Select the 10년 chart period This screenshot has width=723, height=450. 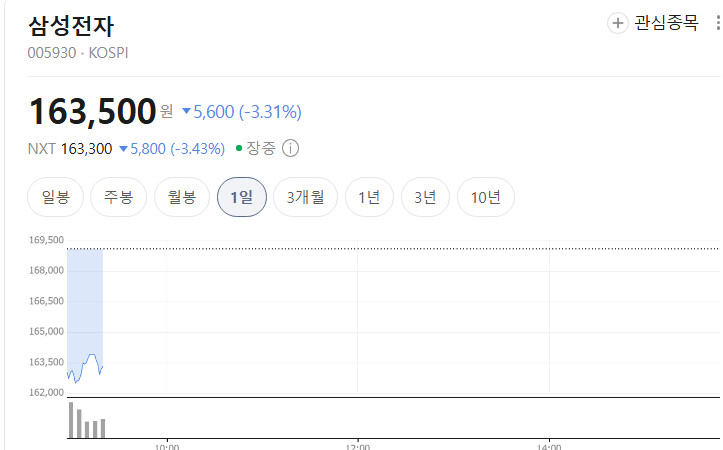486,197
